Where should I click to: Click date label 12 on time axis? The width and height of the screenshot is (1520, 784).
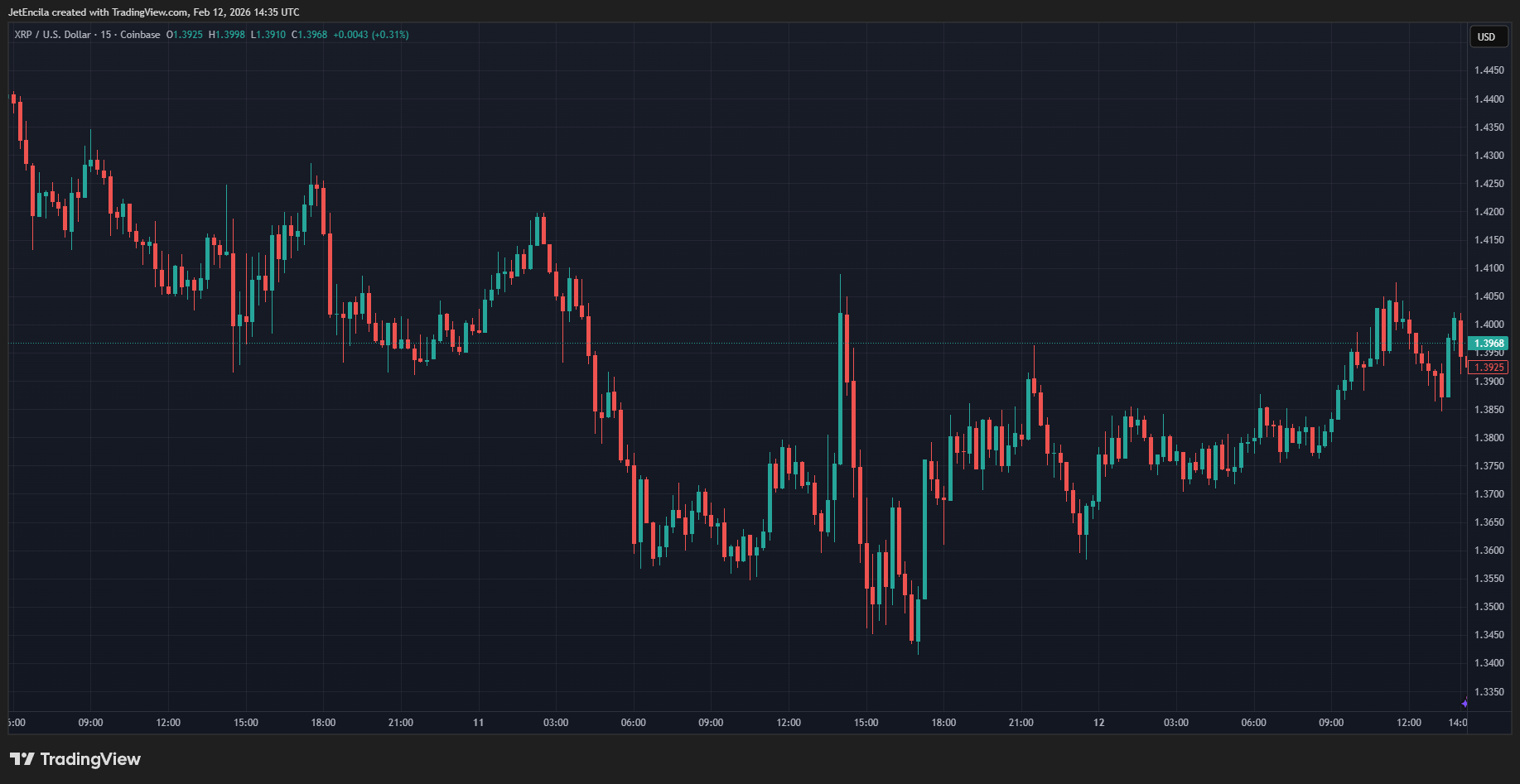click(1098, 723)
